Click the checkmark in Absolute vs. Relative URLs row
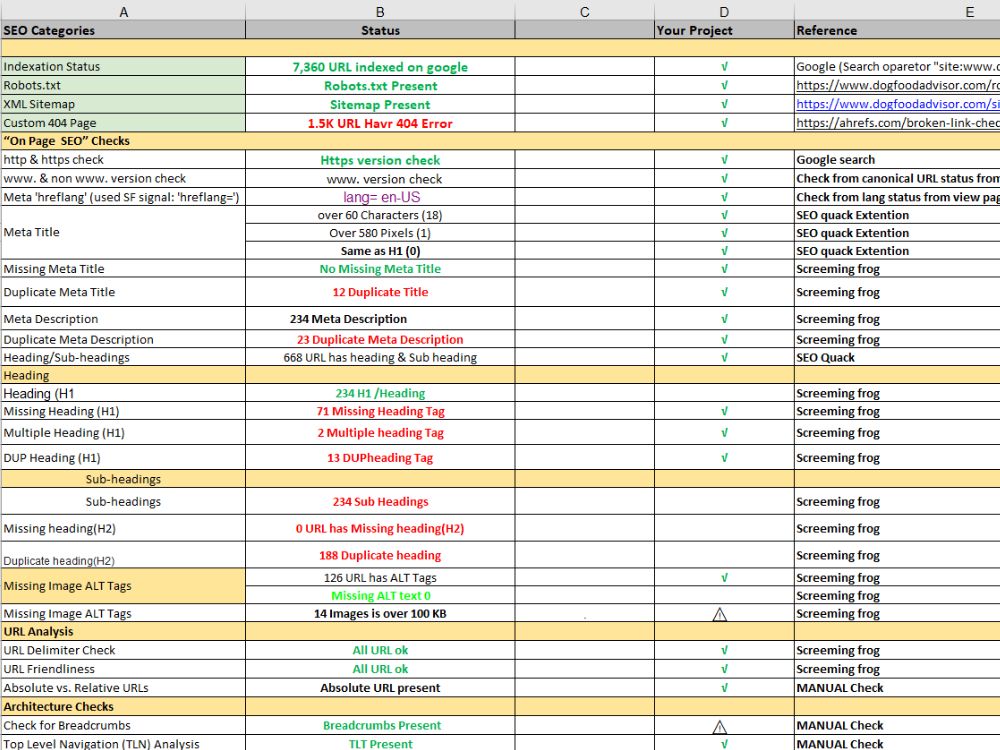This screenshot has height=750, width=1000. click(724, 688)
